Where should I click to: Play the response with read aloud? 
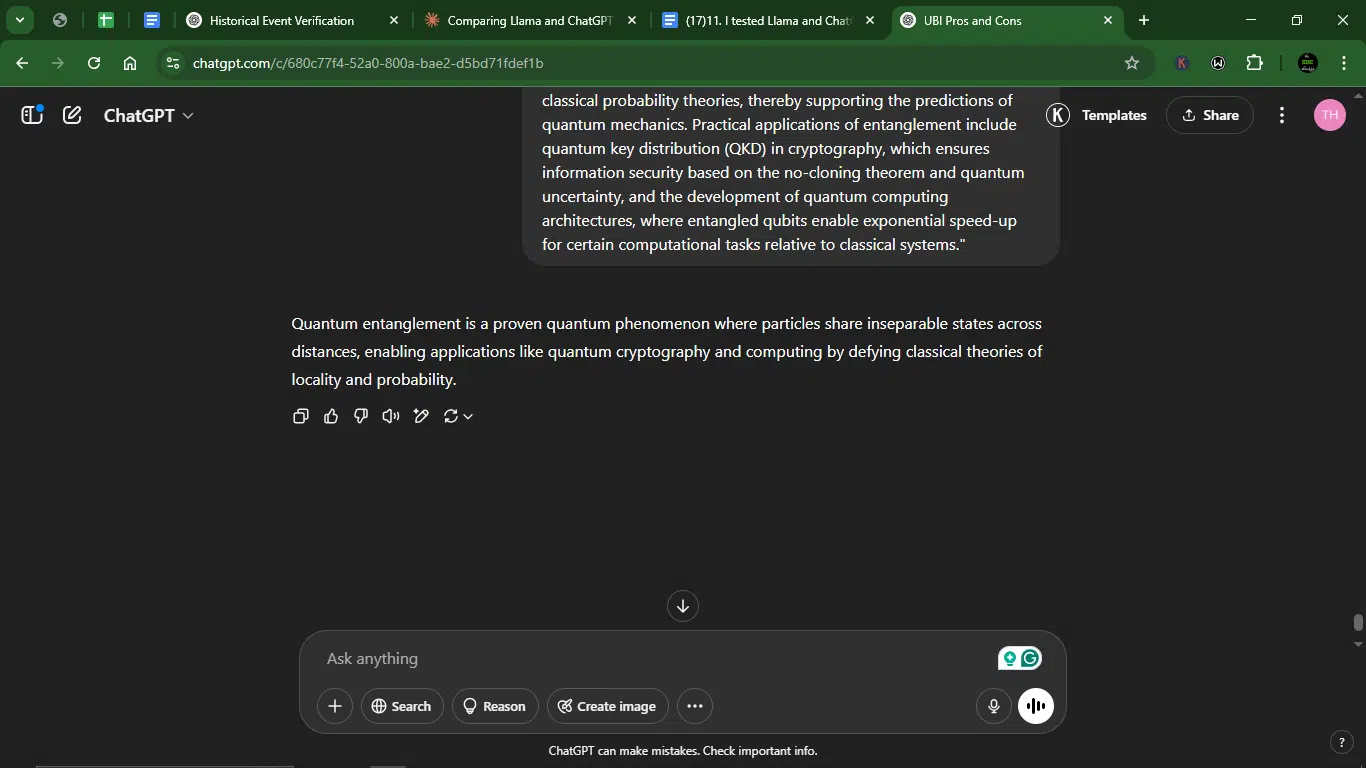point(391,416)
